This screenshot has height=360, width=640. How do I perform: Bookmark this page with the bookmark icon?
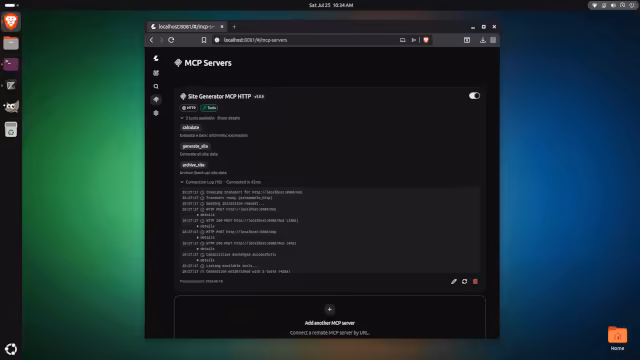204,40
